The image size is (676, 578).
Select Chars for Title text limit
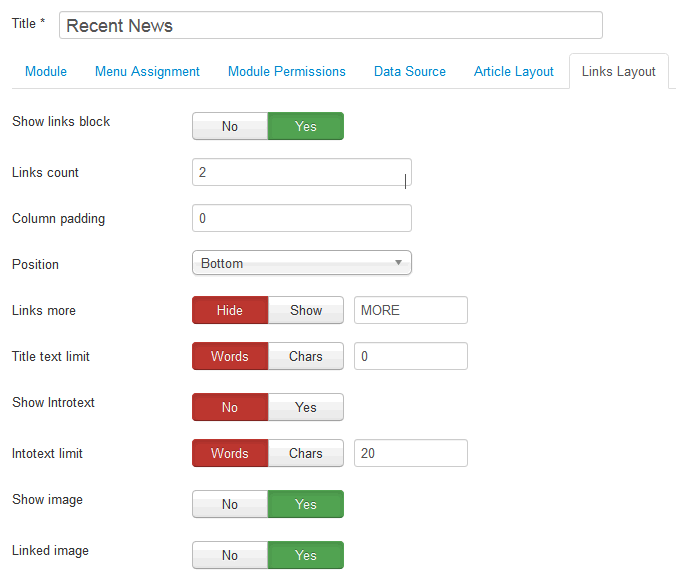(306, 356)
